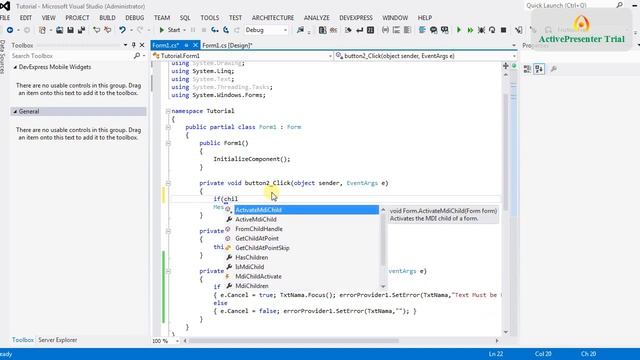Viewport: 640px width, 360px height.
Task: Open Property Pages wrench icon
Action: point(553,69)
